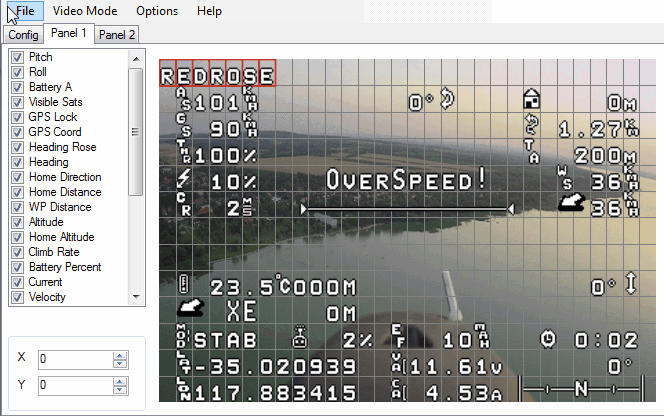This screenshot has height=416, width=664.
Task: Click the vertical up-down arrow icon
Action: [631, 283]
